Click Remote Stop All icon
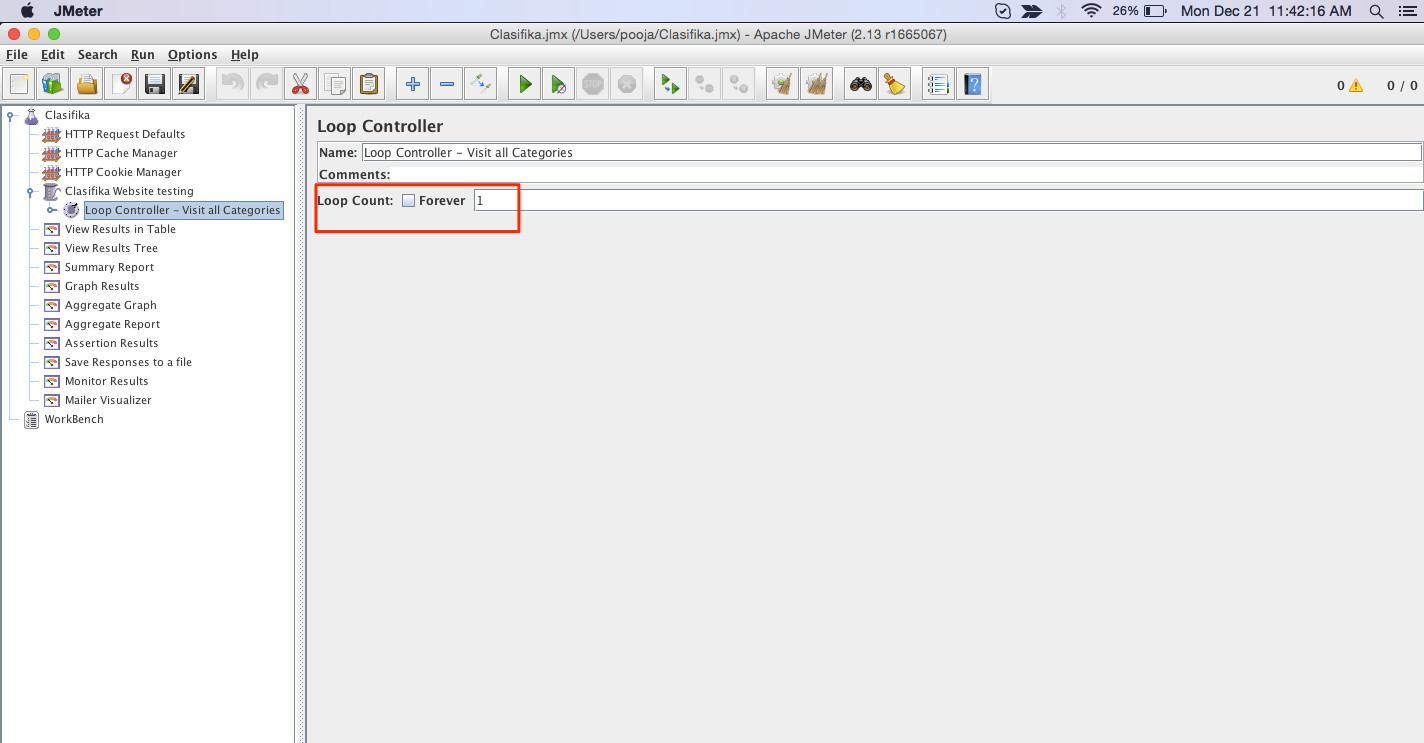The image size is (1424, 743). coord(705,85)
